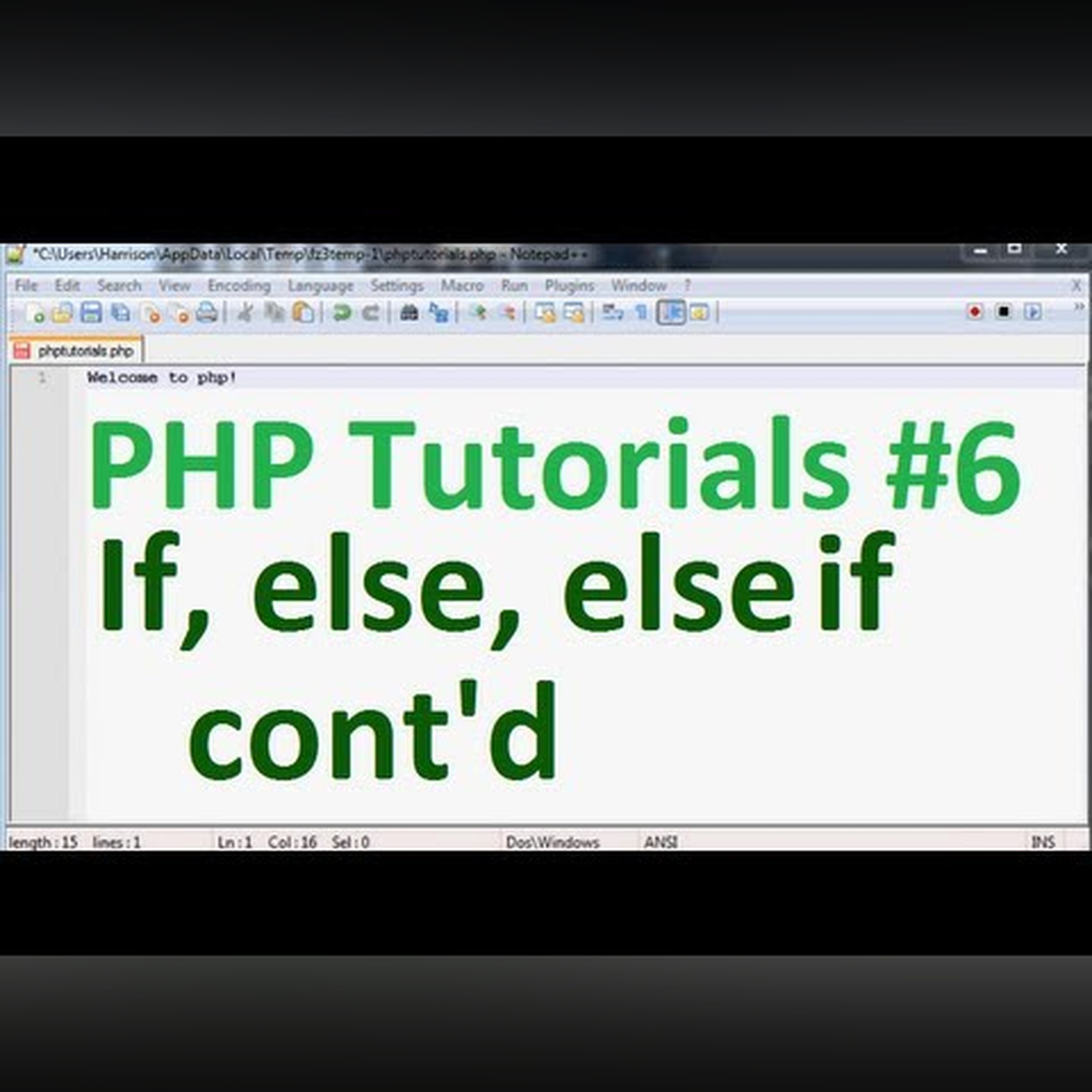Open the Search menu
This screenshot has width=1092, height=1092.
coord(119,285)
